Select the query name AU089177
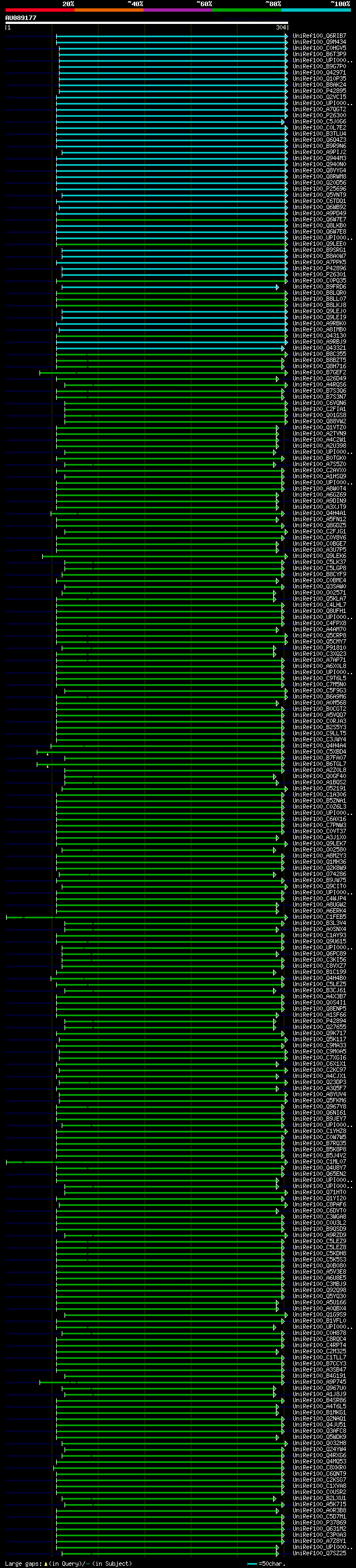The image size is (356, 1568). (21, 18)
